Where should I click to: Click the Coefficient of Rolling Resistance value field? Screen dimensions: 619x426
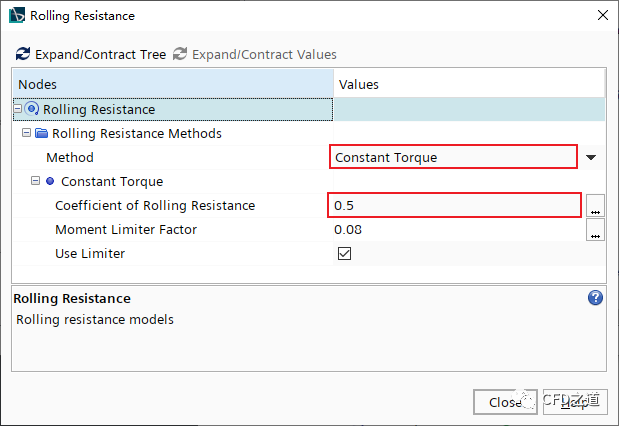coord(455,205)
